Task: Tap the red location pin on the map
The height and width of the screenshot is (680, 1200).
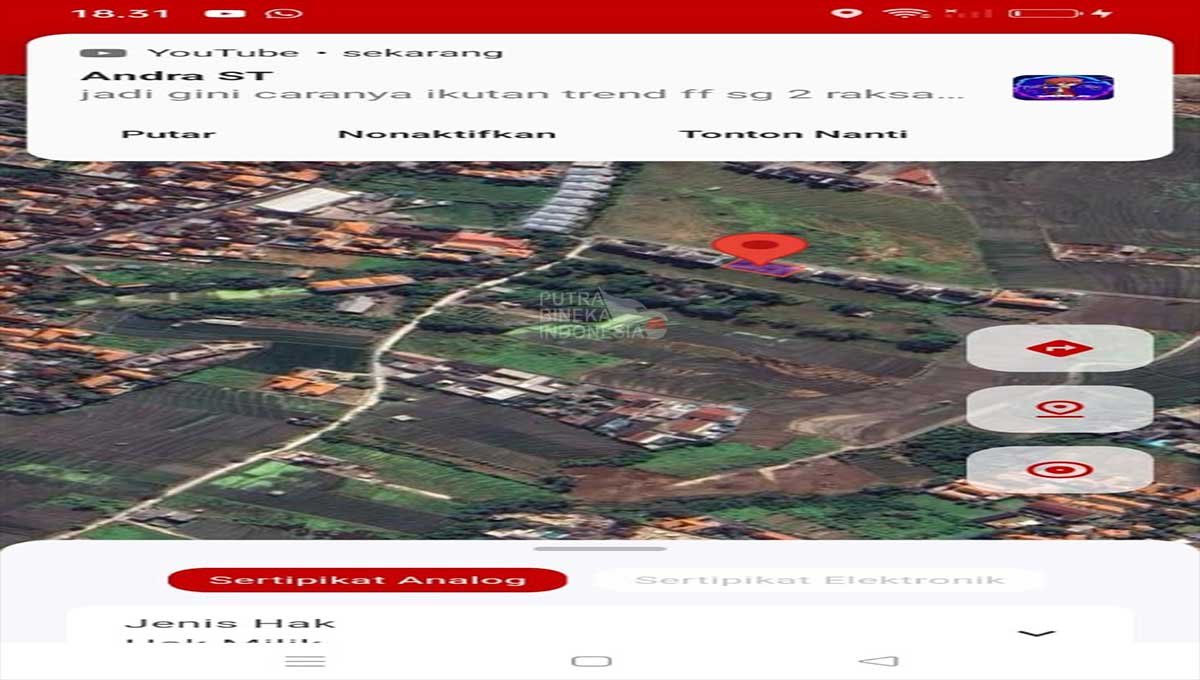Action: (x=760, y=249)
